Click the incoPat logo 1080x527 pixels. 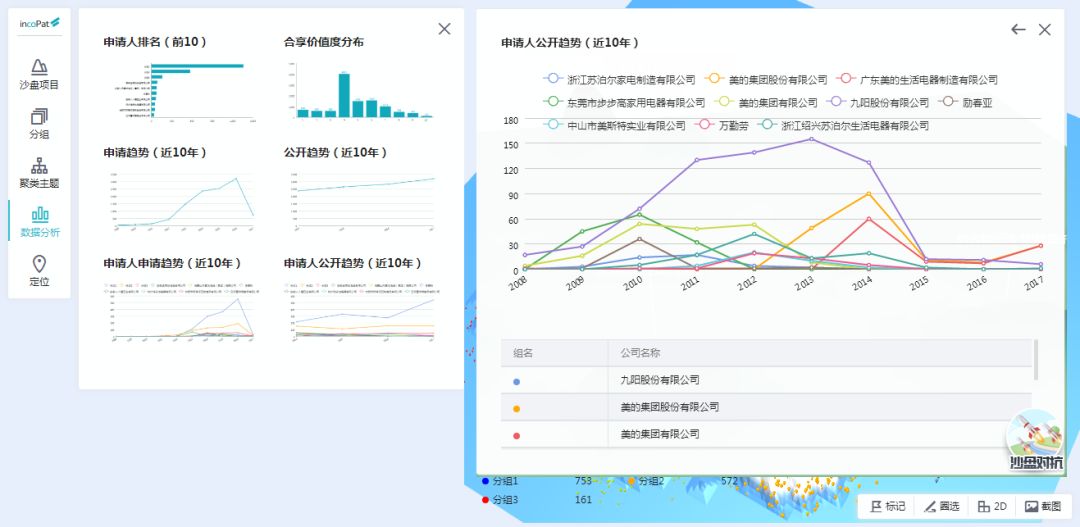pyautogui.click(x=39, y=23)
